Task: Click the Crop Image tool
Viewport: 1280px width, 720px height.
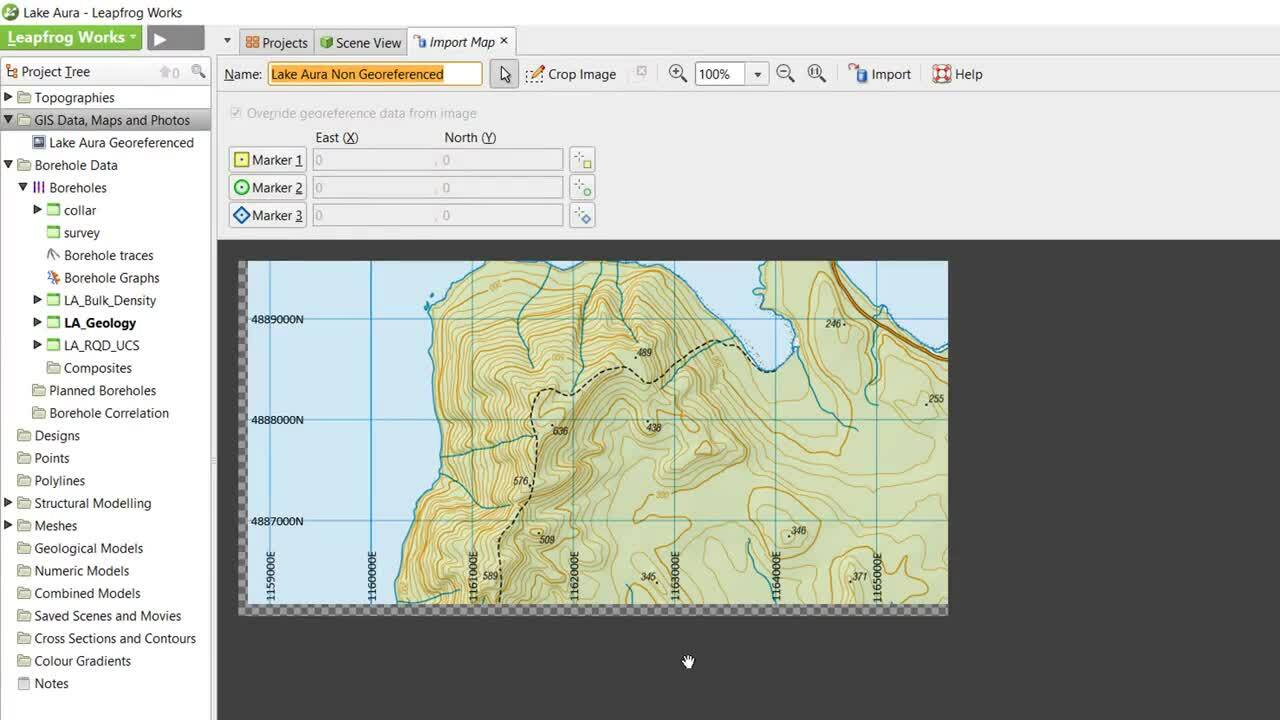Action: [571, 74]
